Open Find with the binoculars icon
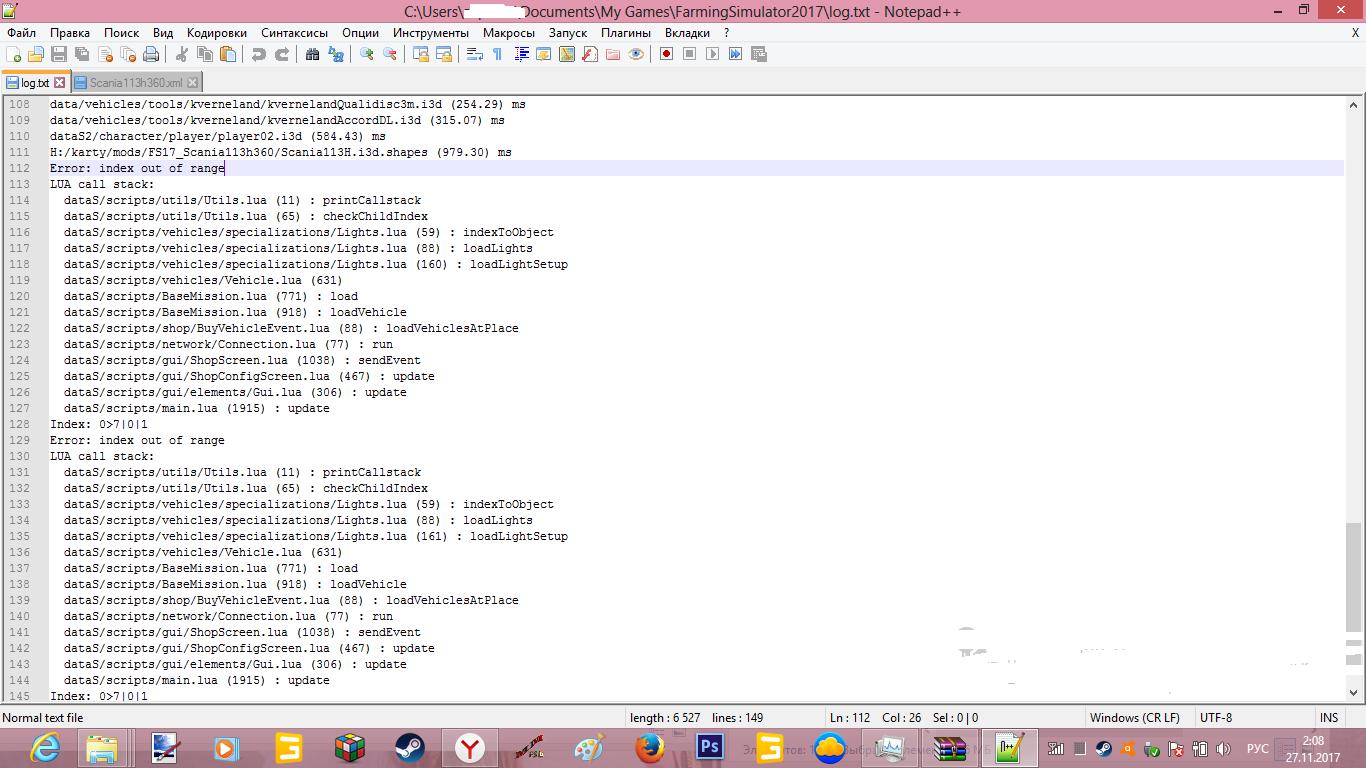Image resolution: width=1366 pixels, height=768 pixels. (x=312, y=54)
